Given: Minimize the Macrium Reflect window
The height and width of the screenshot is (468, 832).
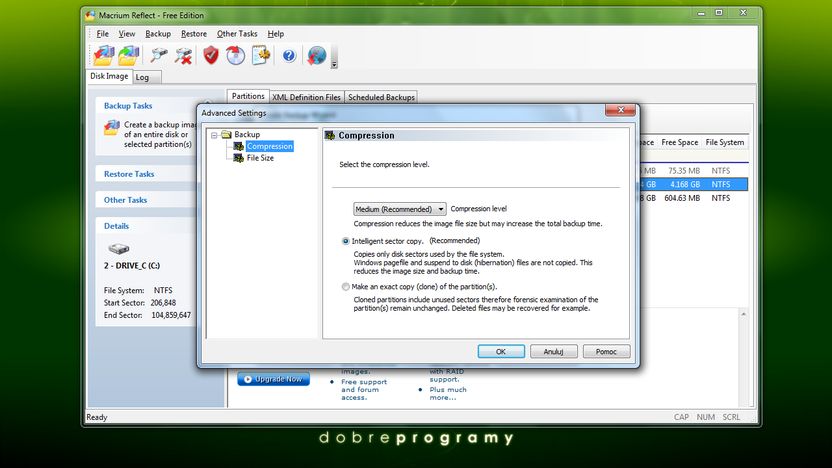Looking at the screenshot, I should coord(701,13).
